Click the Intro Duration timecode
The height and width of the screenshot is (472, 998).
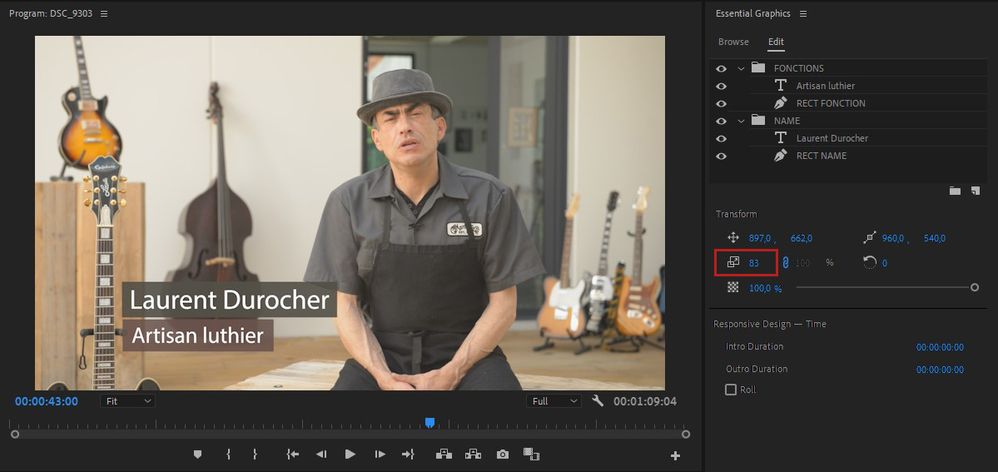(939, 347)
